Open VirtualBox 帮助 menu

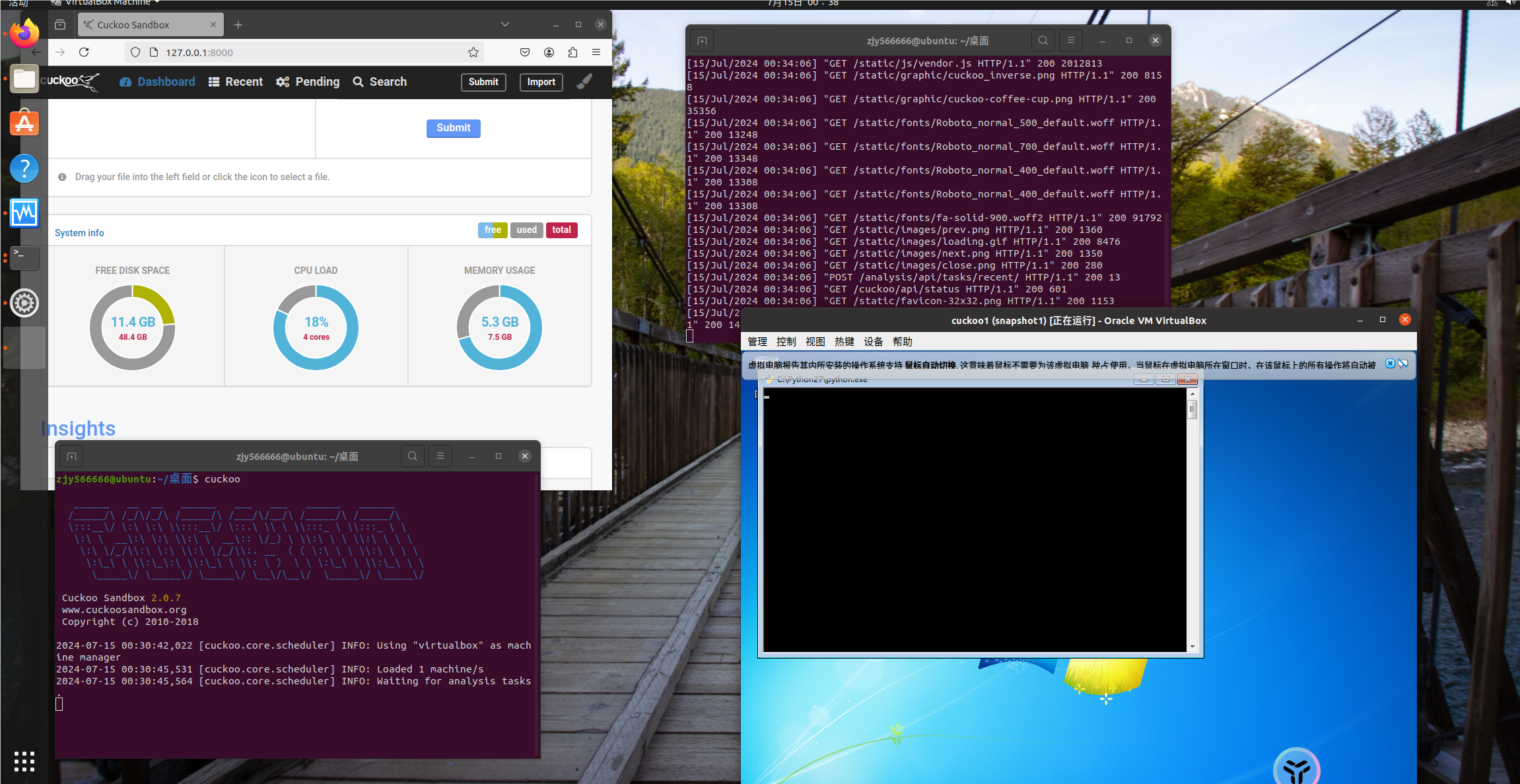903,341
